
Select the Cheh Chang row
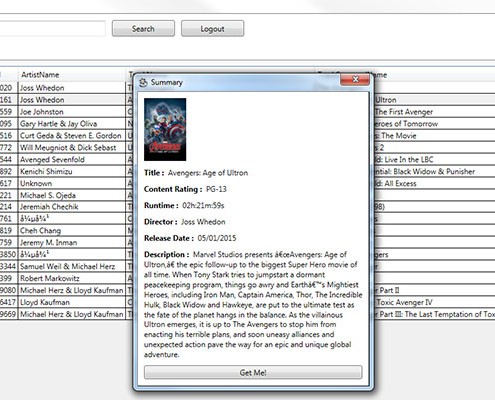coord(72,231)
